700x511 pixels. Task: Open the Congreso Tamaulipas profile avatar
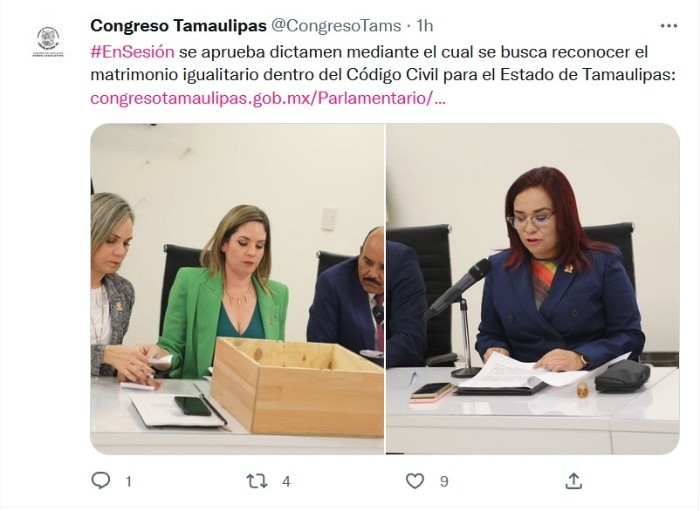tap(48, 41)
